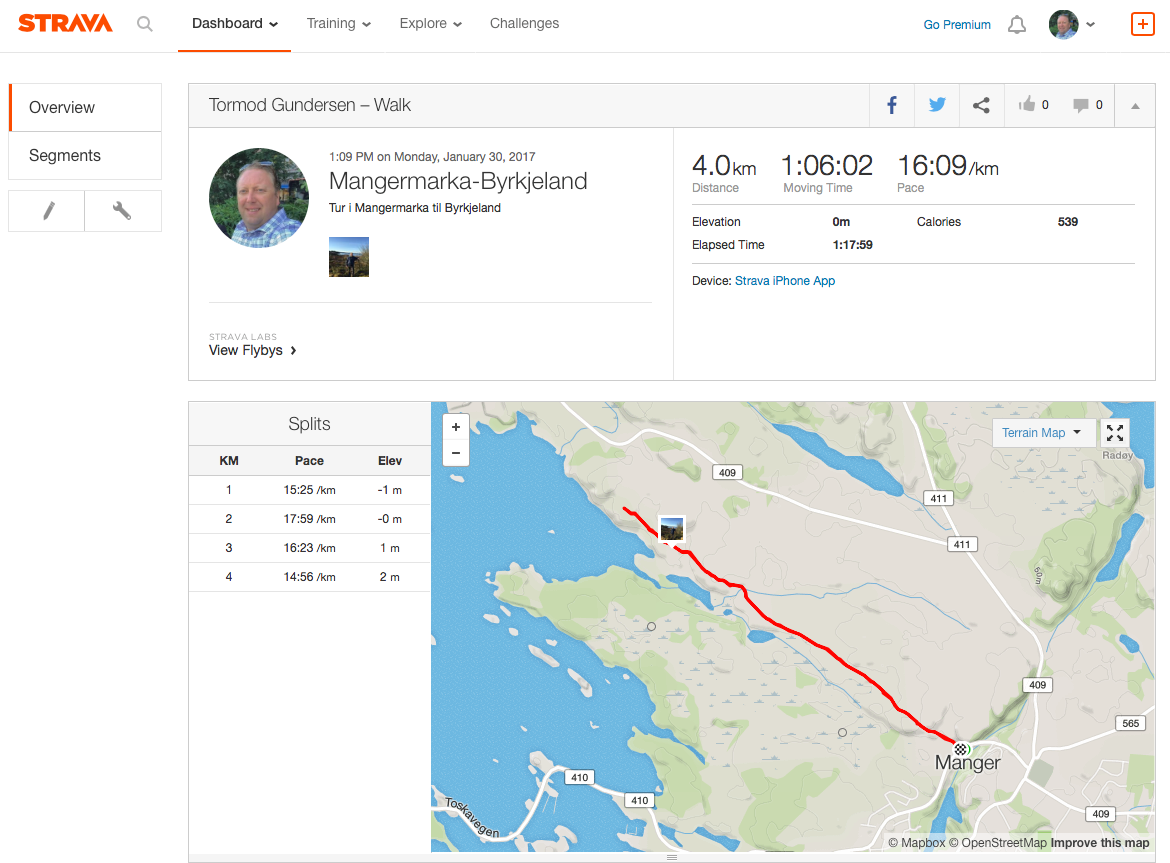Open the Terrain Map dropdown
This screenshot has height=863, width=1170.
[x=1041, y=433]
